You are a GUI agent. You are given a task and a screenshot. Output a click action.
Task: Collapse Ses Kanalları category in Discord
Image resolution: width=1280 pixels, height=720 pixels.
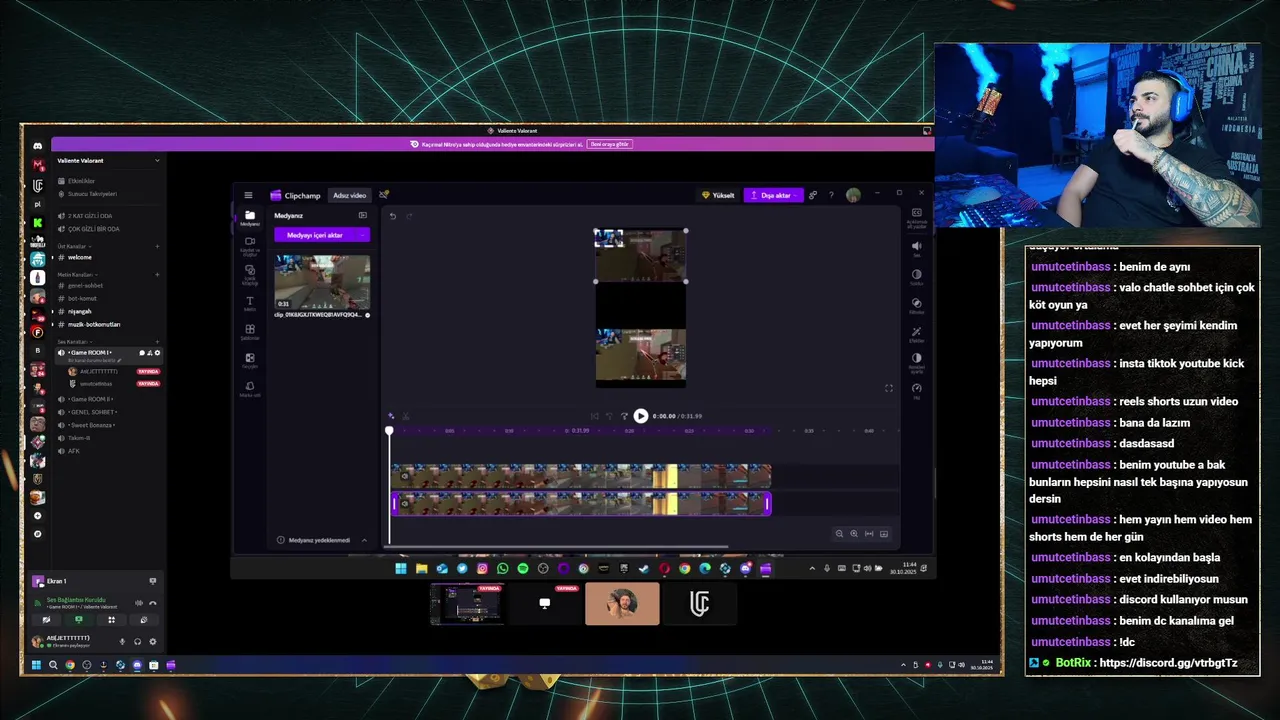click(73, 342)
